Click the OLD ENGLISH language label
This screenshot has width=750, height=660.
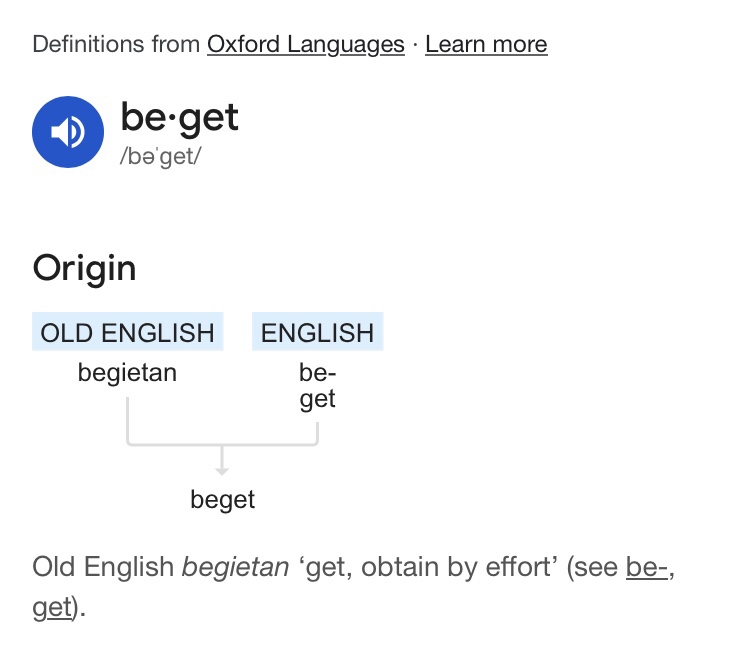tap(127, 333)
